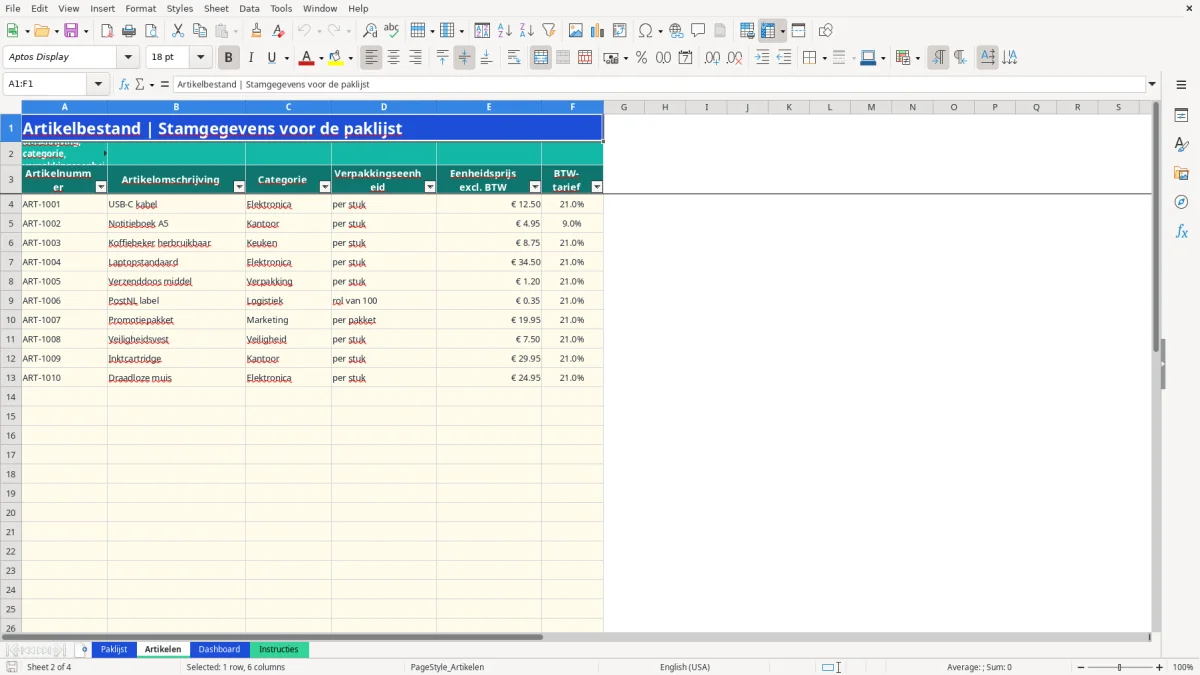The image size is (1200, 675).
Task: Toggle Print Preview
Action: pos(151,31)
